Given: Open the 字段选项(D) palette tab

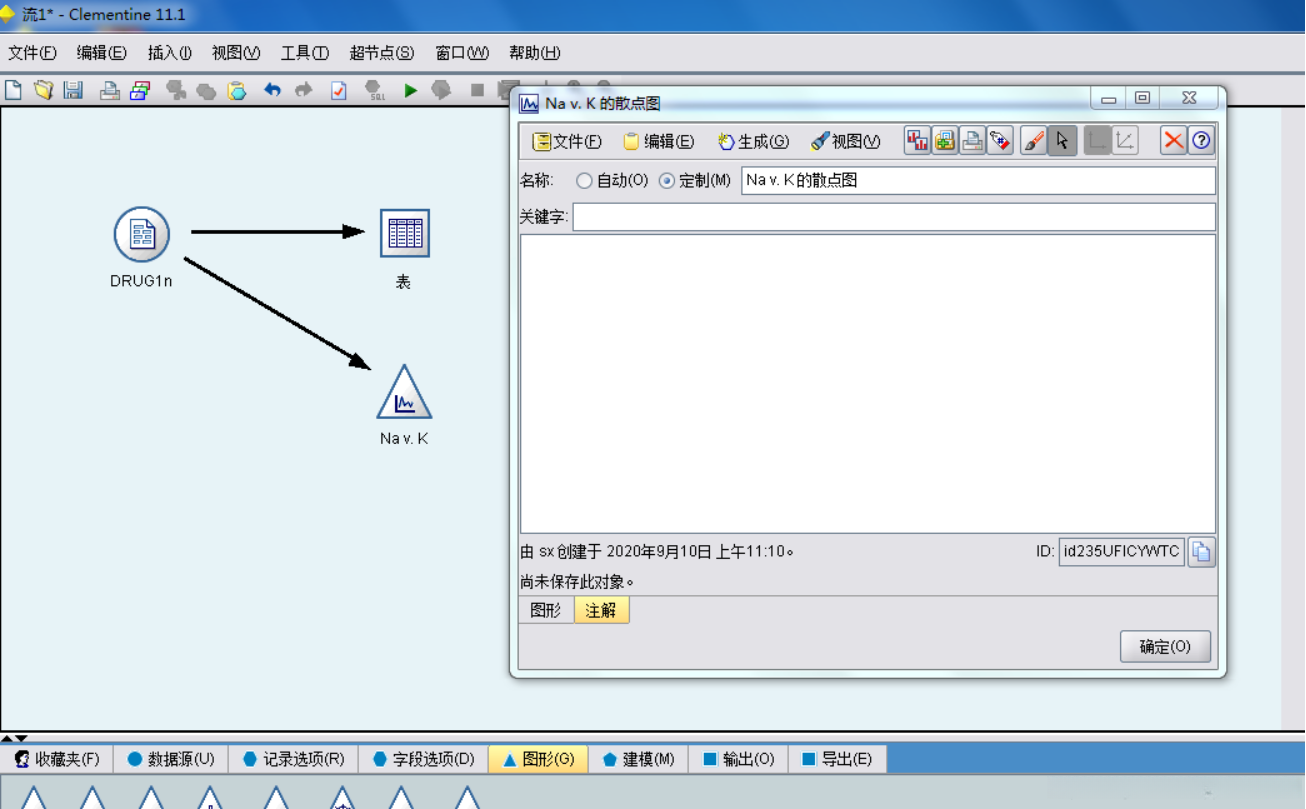Looking at the screenshot, I should pyautogui.click(x=423, y=759).
